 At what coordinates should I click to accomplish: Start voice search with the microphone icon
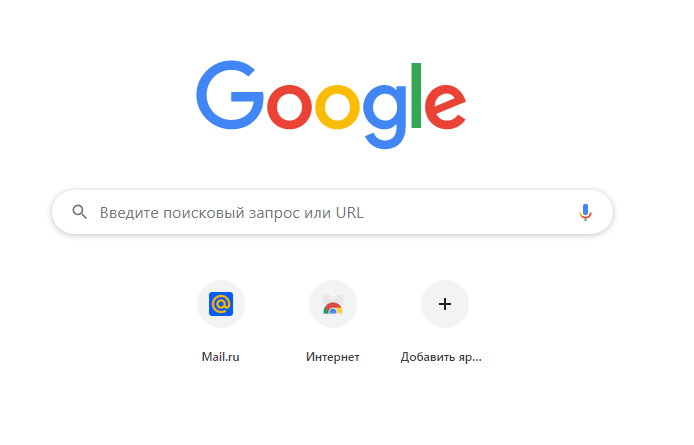[x=585, y=213]
